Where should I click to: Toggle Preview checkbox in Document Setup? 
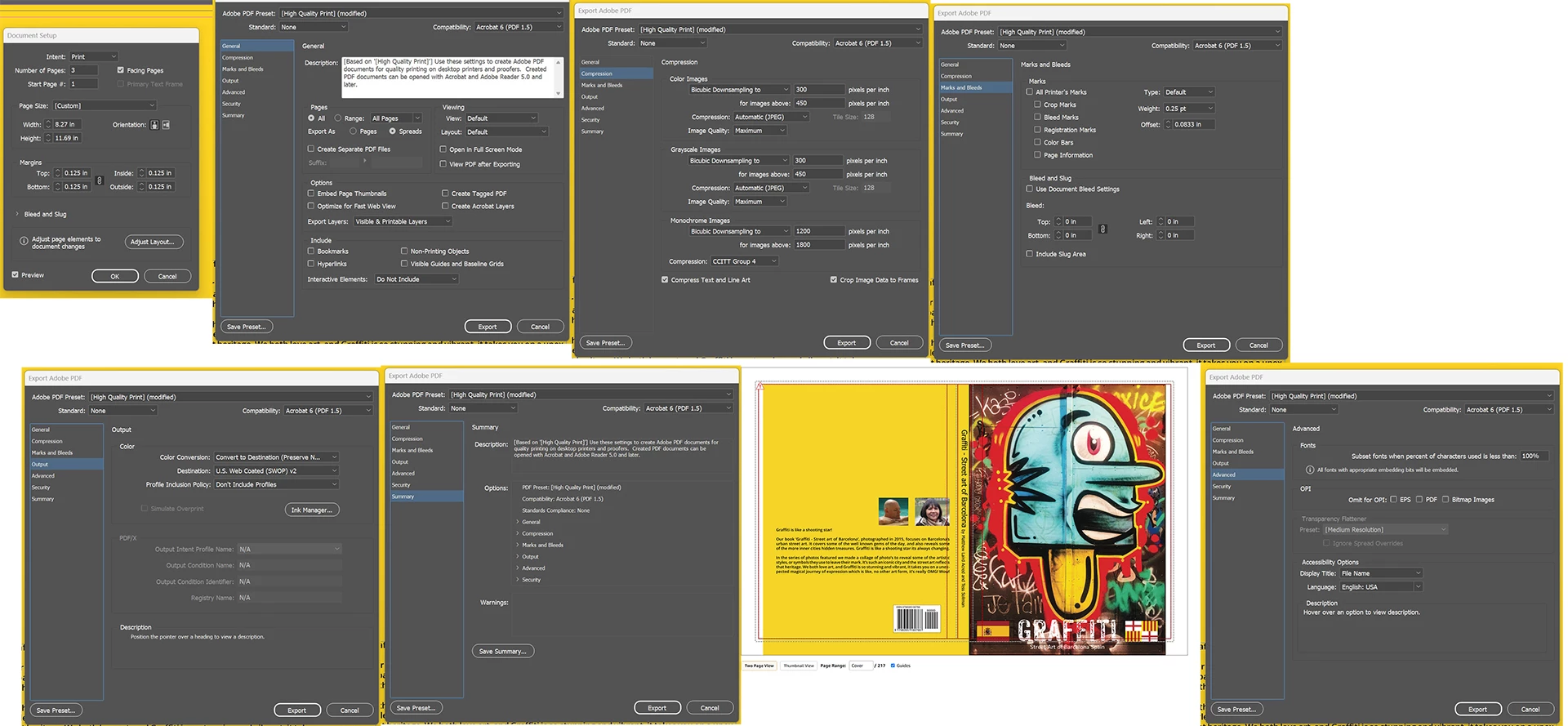tap(15, 274)
